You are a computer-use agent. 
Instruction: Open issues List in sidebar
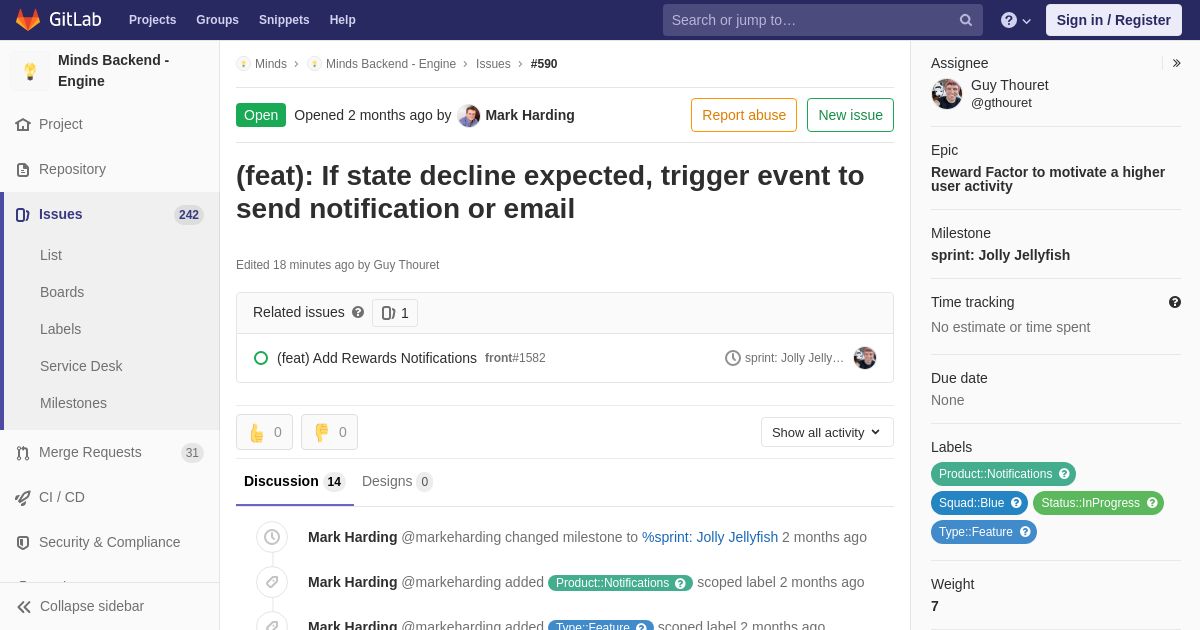click(51, 256)
